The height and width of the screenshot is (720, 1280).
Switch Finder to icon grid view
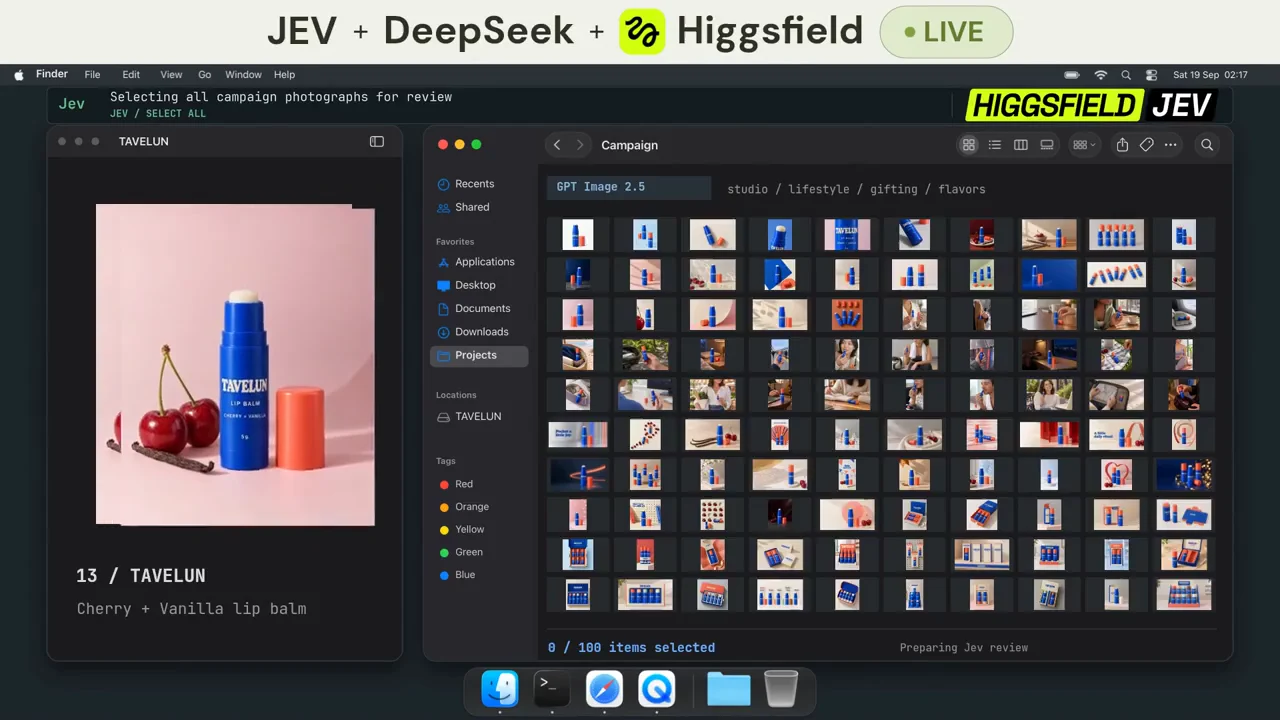(x=968, y=145)
